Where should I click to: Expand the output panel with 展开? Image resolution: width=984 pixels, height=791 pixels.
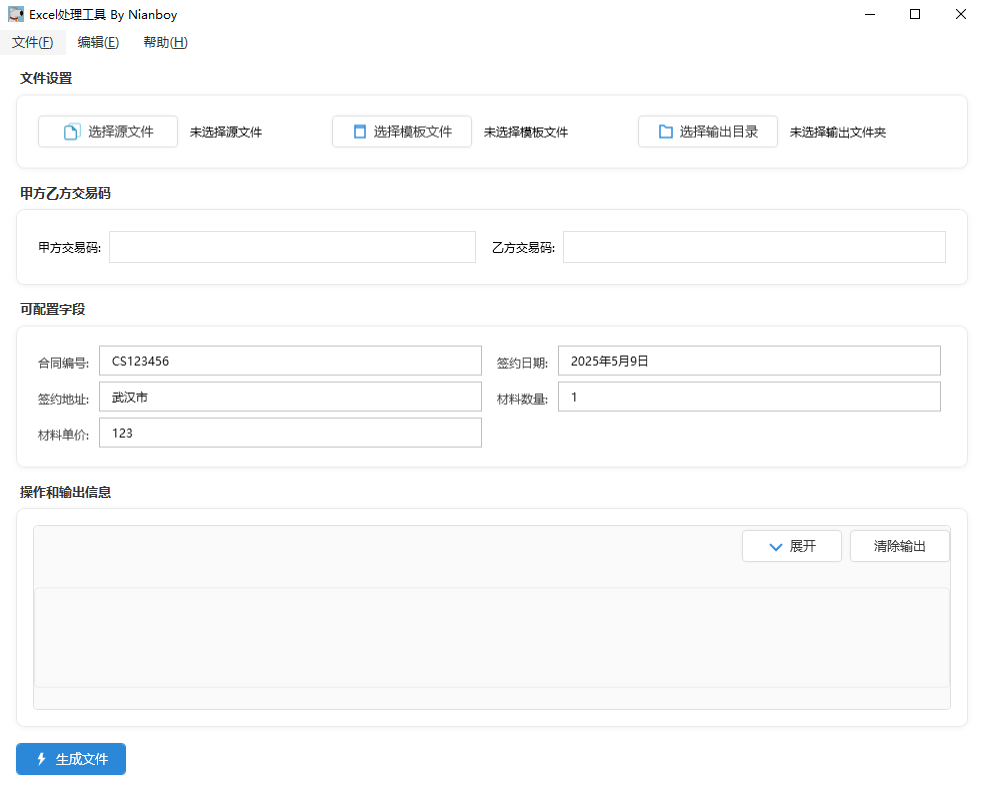(791, 546)
